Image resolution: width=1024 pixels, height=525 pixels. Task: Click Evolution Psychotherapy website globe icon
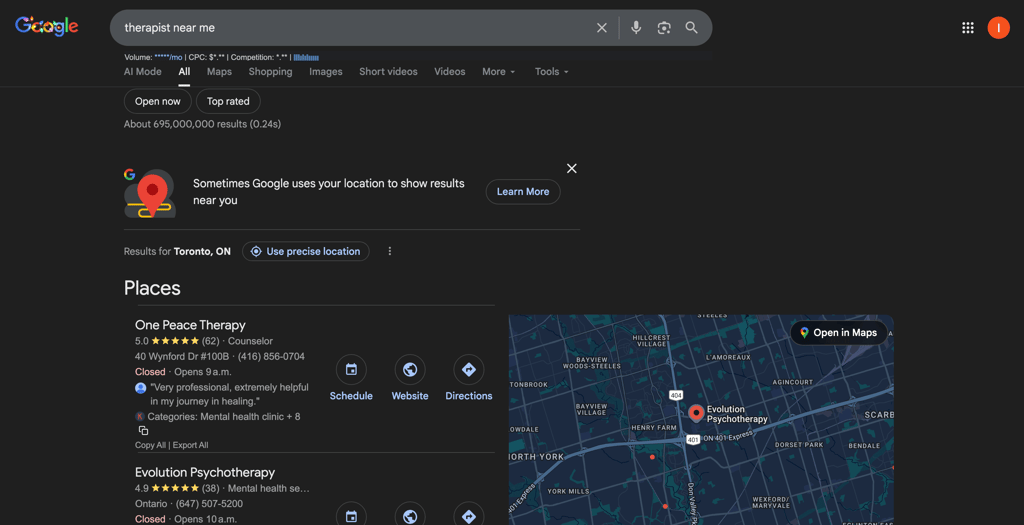410,516
